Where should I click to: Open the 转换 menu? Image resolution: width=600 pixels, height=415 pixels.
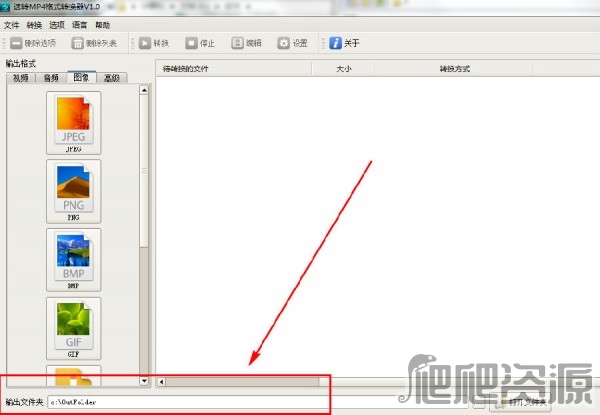[34, 25]
